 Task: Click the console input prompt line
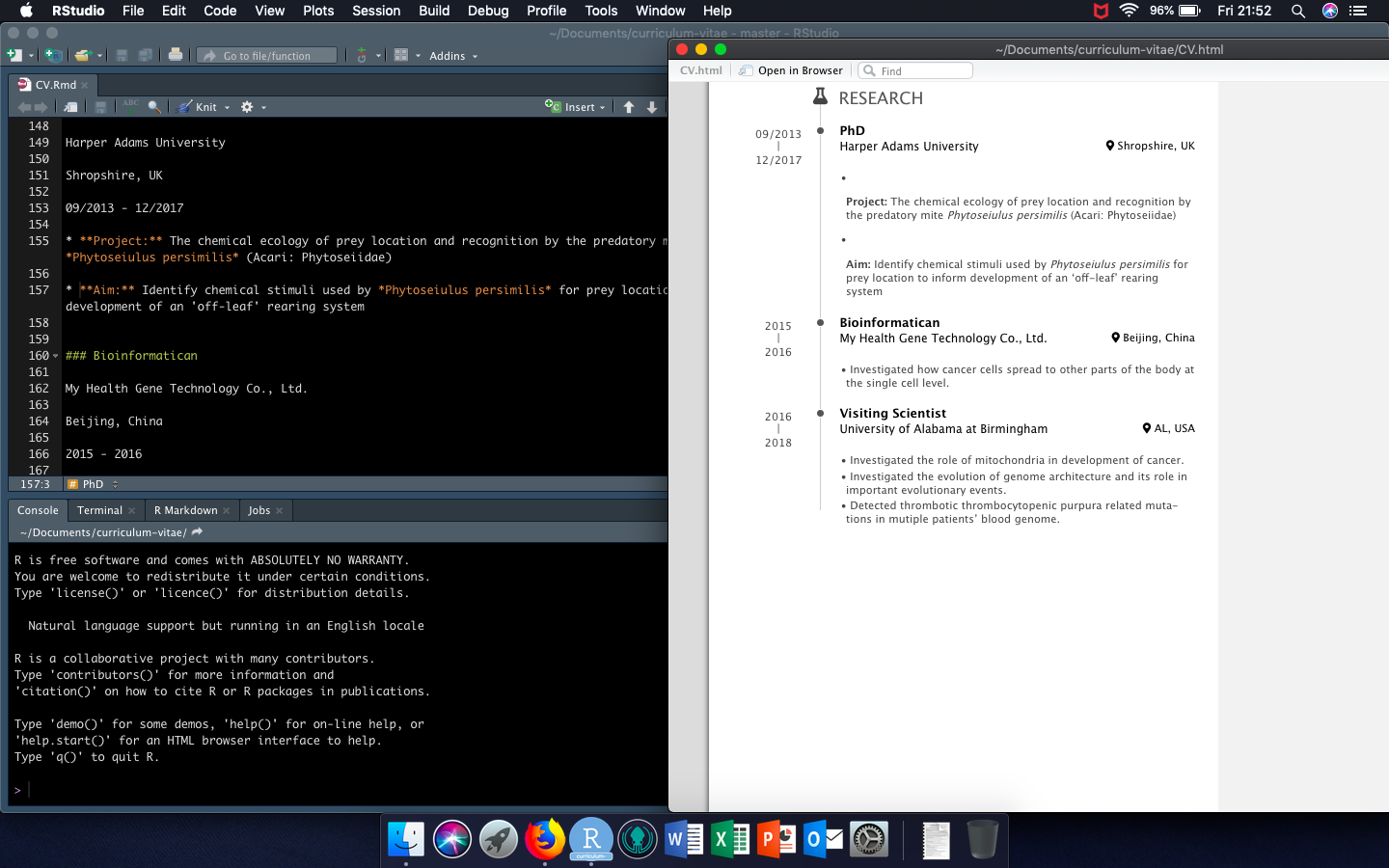coord(338,790)
